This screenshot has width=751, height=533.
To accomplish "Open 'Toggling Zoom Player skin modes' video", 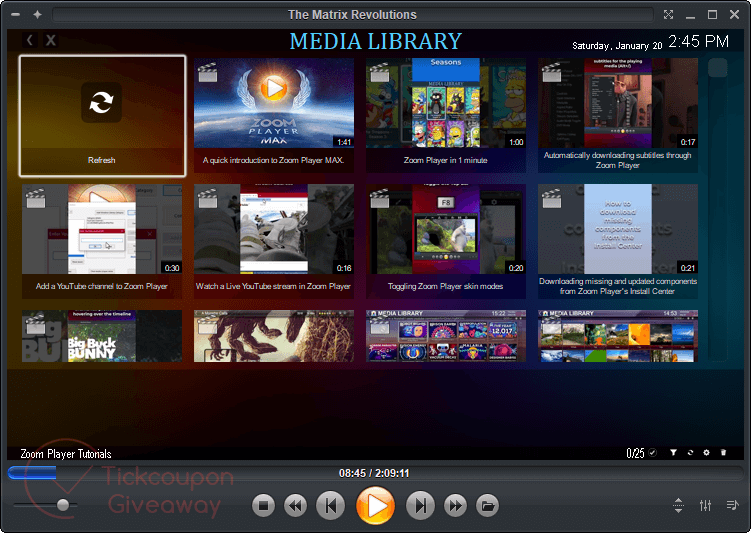I will tap(445, 241).
